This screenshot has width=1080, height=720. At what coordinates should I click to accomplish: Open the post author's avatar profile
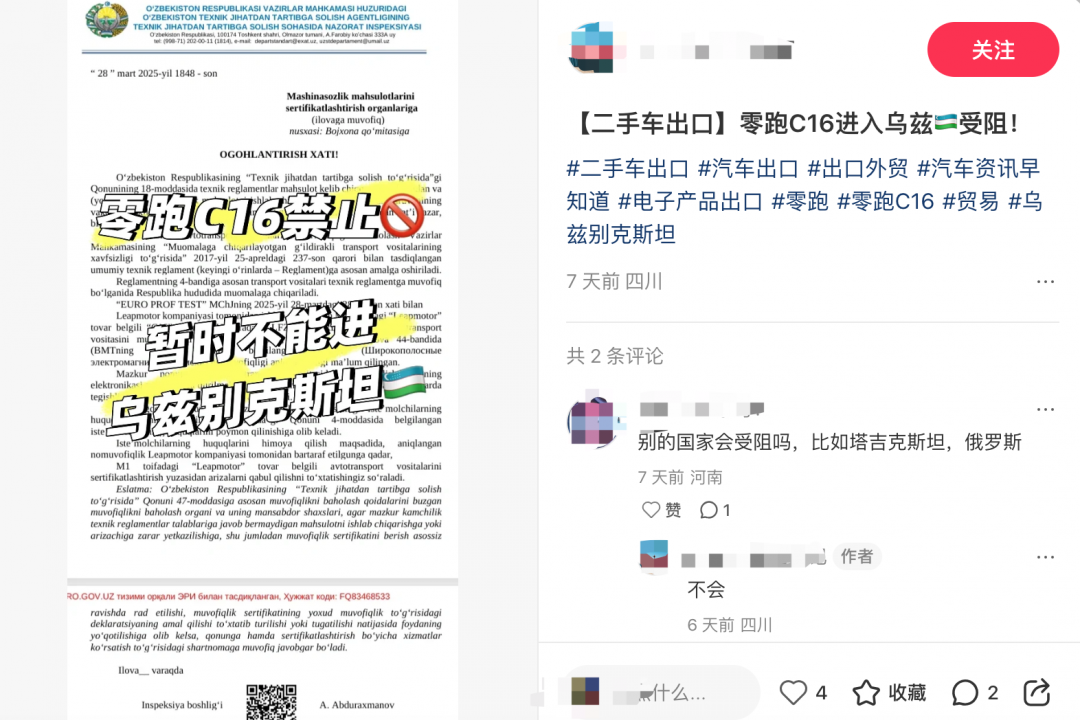pos(592,48)
